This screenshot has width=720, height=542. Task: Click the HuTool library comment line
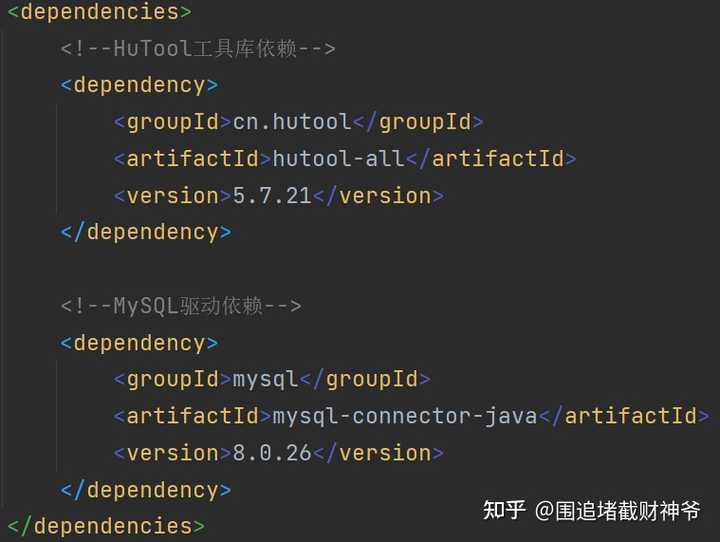[198, 49]
